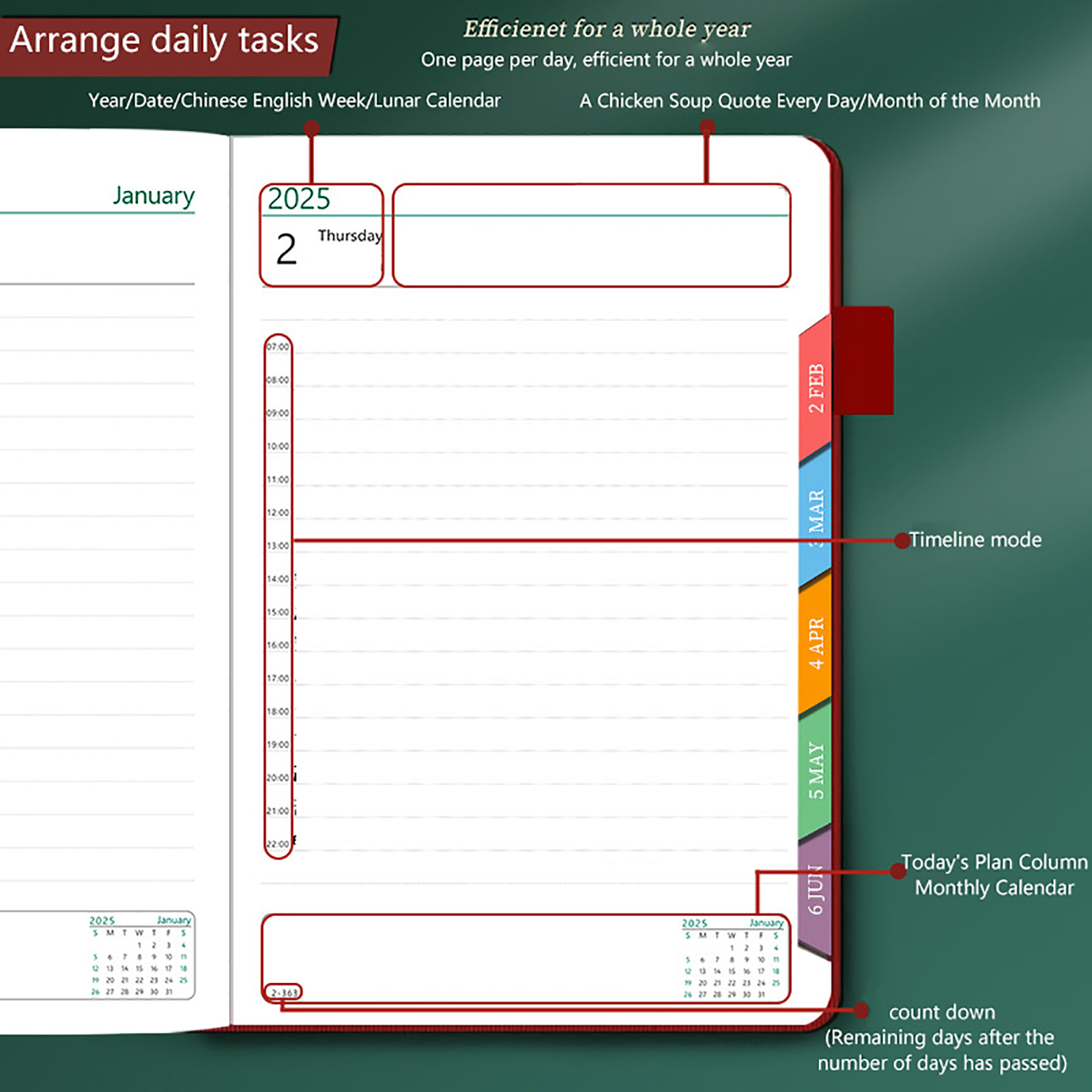Select the 13:00 time slot label
This screenshot has width=1092, height=1092.
coord(278,546)
